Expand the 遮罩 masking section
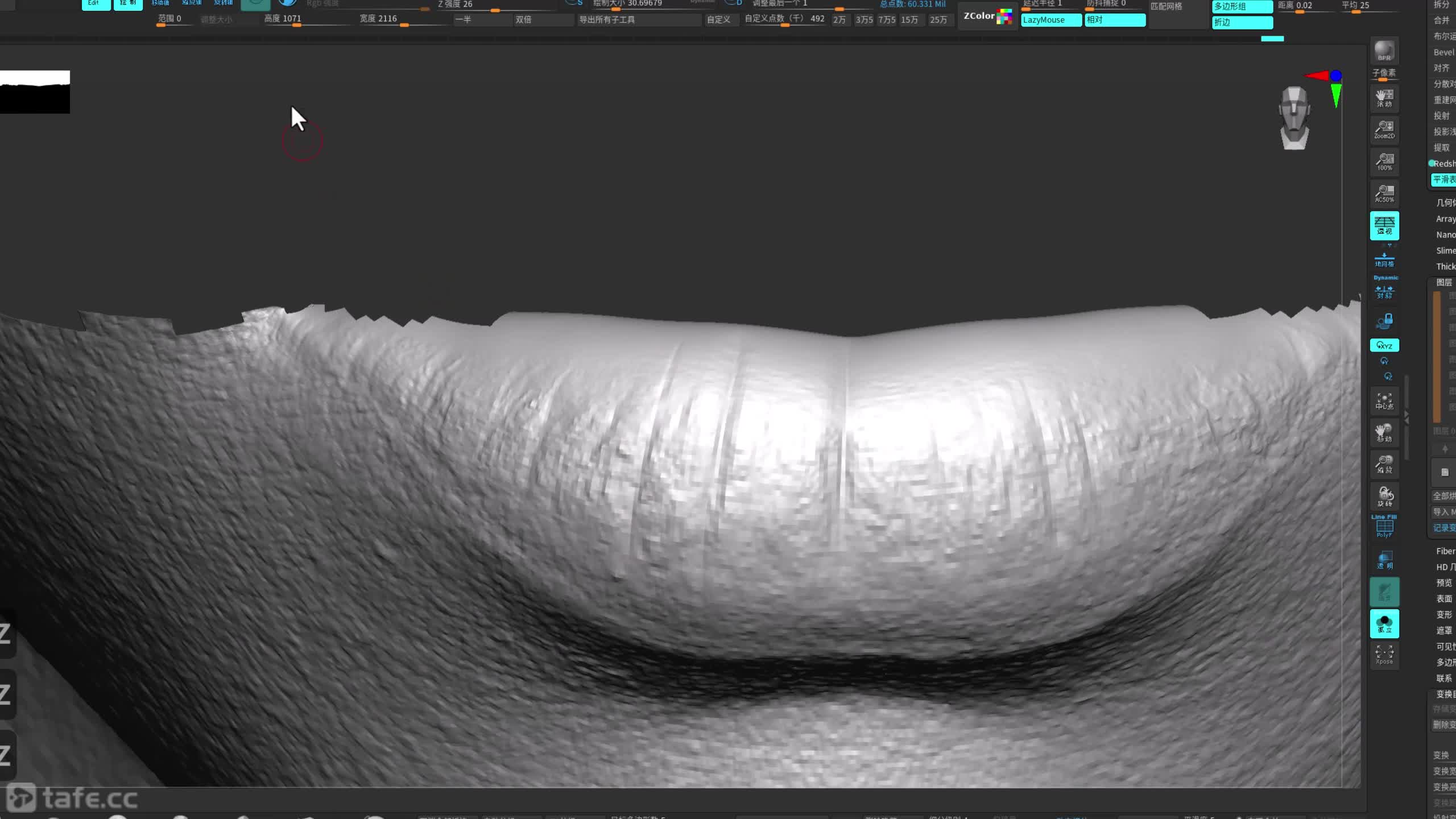Image resolution: width=1456 pixels, height=819 pixels. pos(1444,631)
